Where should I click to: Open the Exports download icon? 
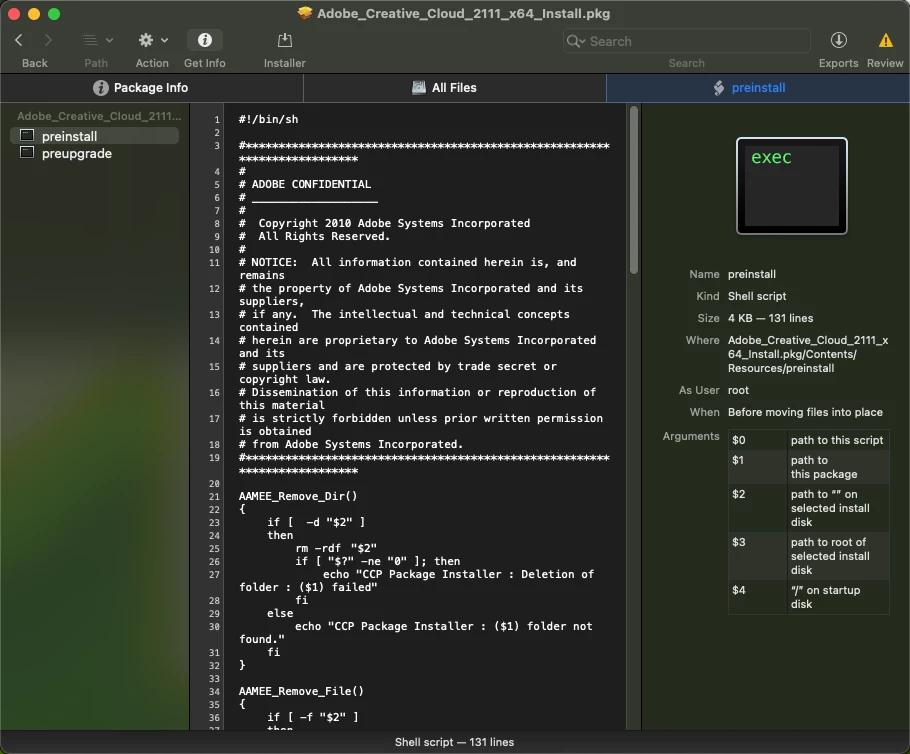[x=838, y=40]
